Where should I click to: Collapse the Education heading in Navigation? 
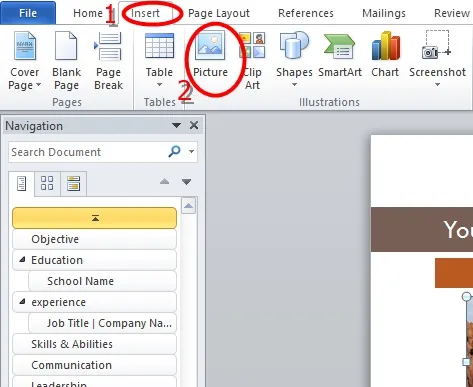tap(22, 259)
